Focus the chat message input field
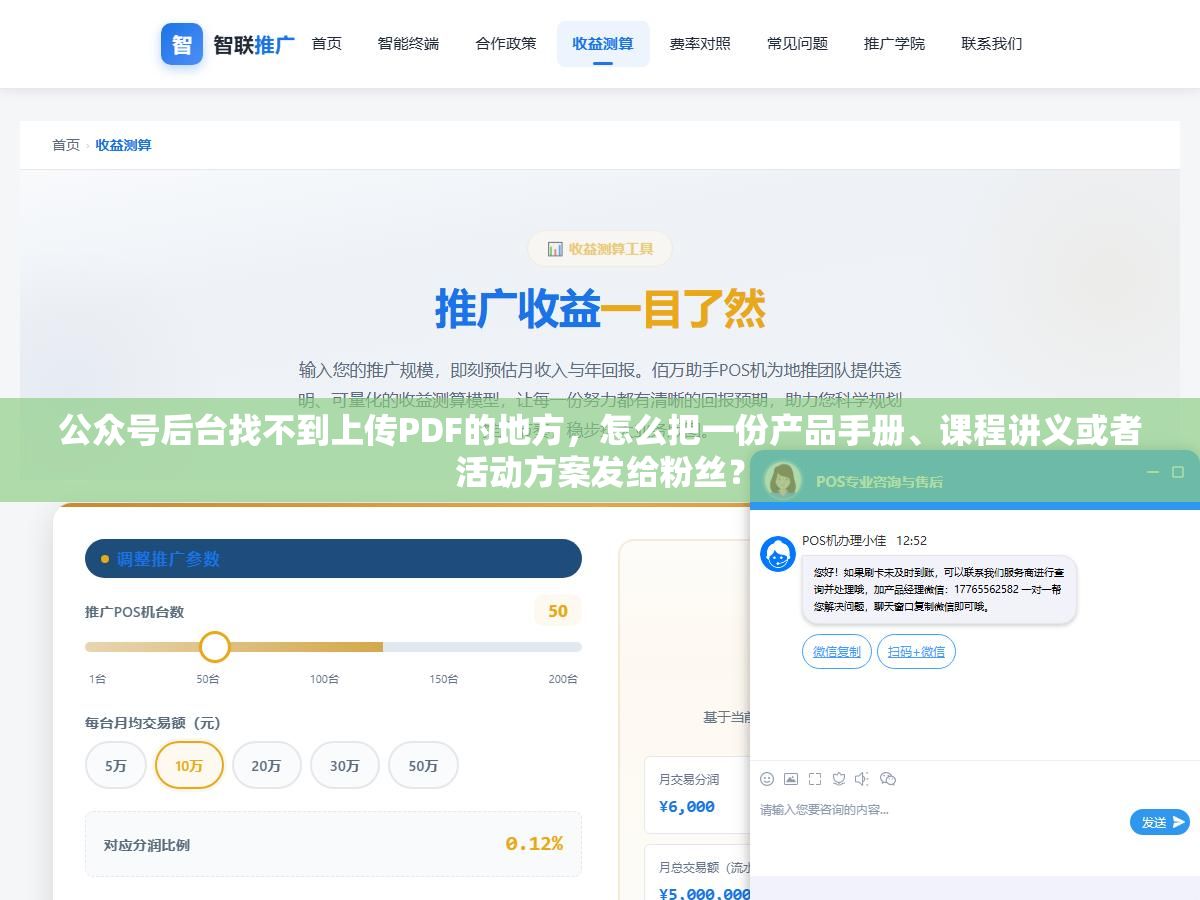 click(940, 822)
